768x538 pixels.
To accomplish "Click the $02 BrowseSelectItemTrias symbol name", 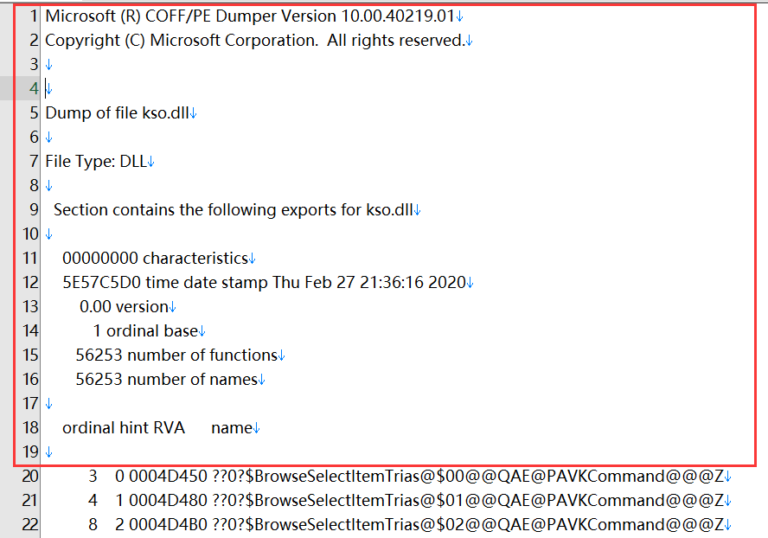I will pyautogui.click(x=468, y=524).
